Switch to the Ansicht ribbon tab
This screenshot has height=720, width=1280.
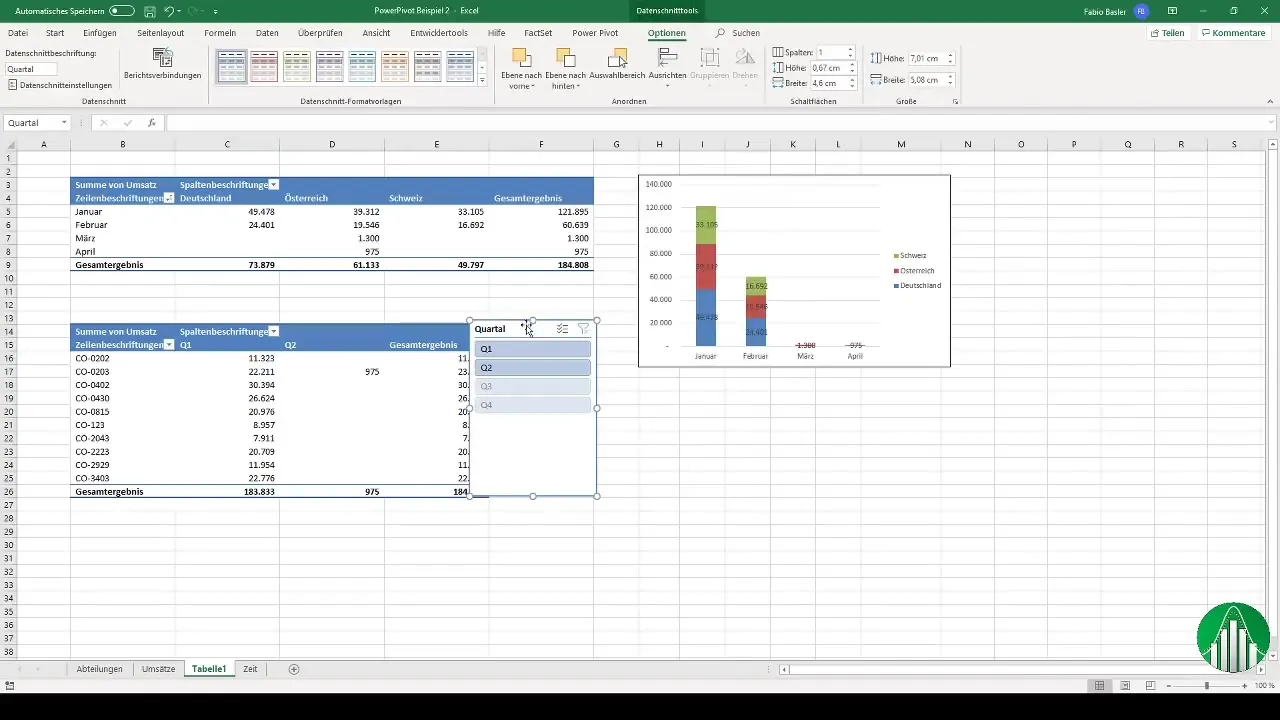(376, 33)
